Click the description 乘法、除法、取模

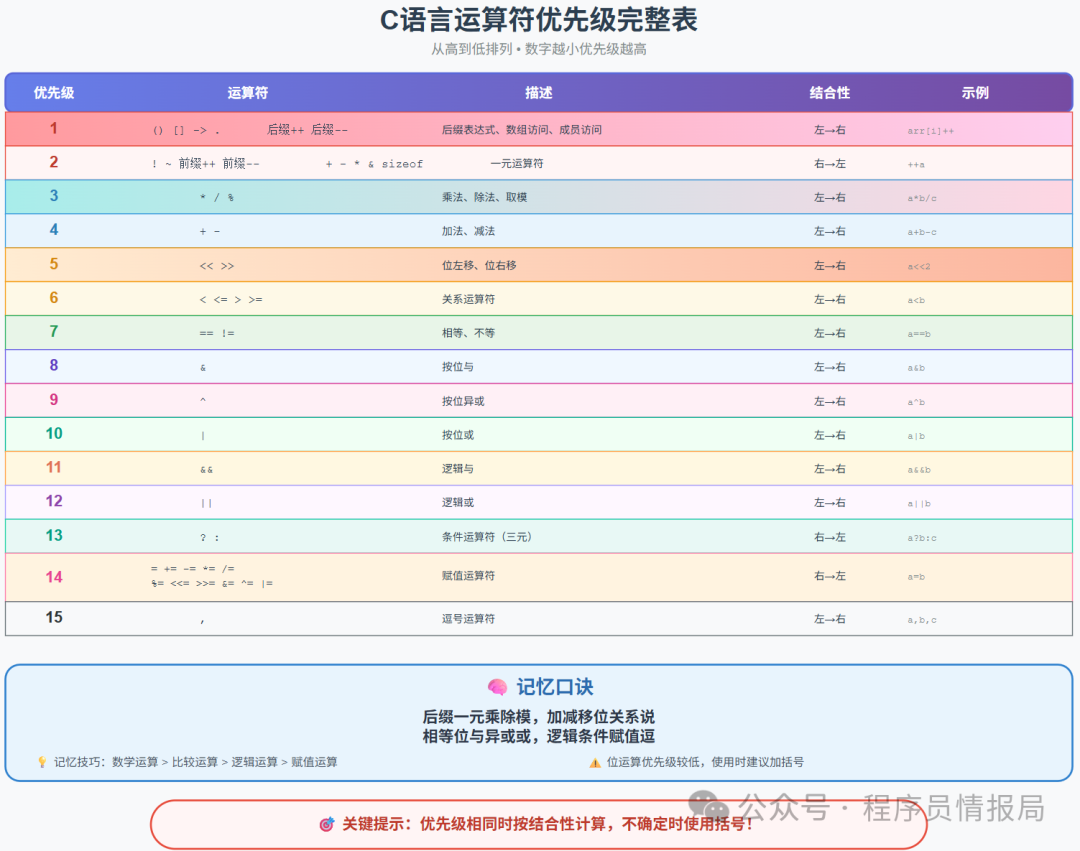pyautogui.click(x=484, y=197)
